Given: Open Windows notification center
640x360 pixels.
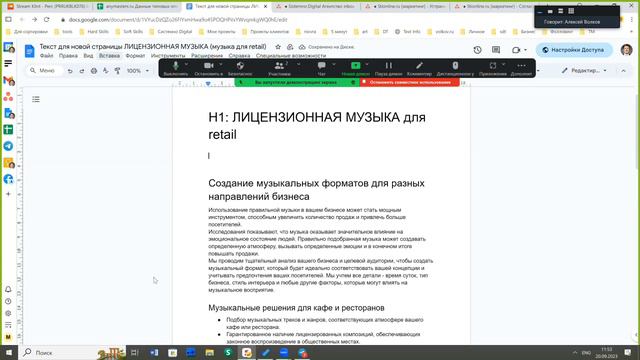Looking at the screenshot, I should point(627,353).
